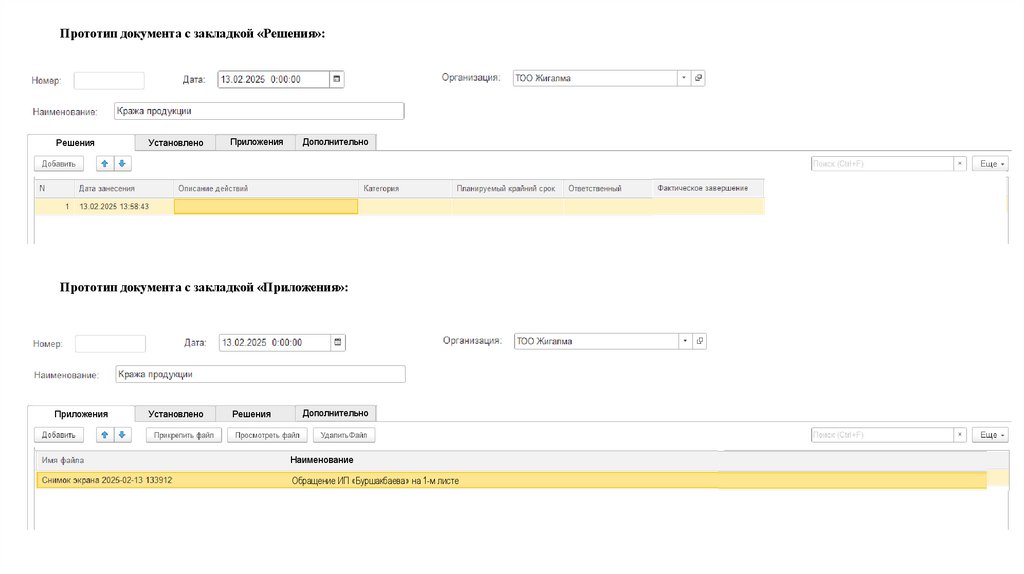Open calendar picker in Приложения prototype date field
This screenshot has width=1024, height=574.
338,342
